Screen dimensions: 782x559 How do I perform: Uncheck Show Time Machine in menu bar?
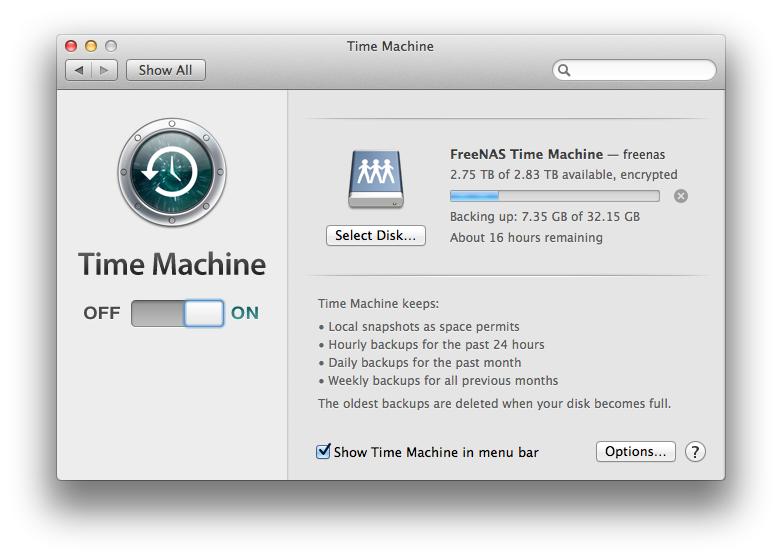coord(323,451)
